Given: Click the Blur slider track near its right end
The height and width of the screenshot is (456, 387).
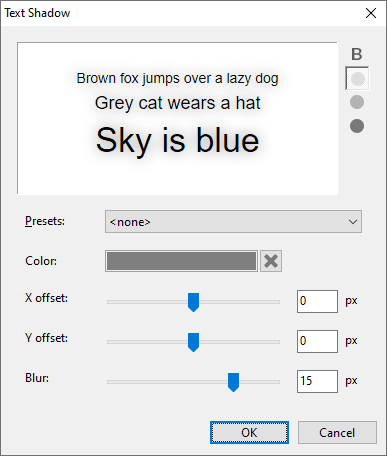Looking at the screenshot, I should (x=272, y=382).
